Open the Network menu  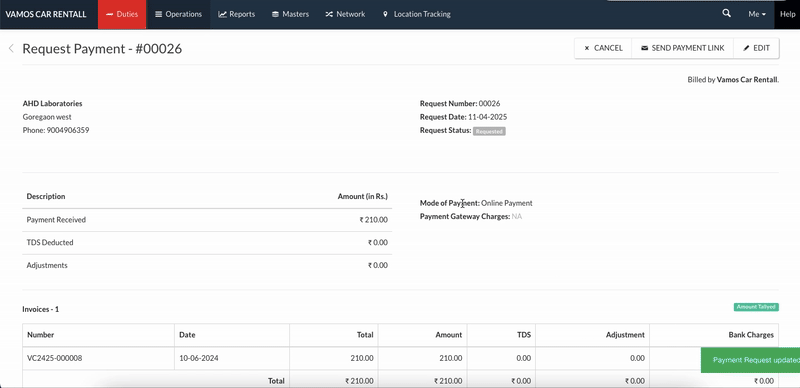pos(345,14)
